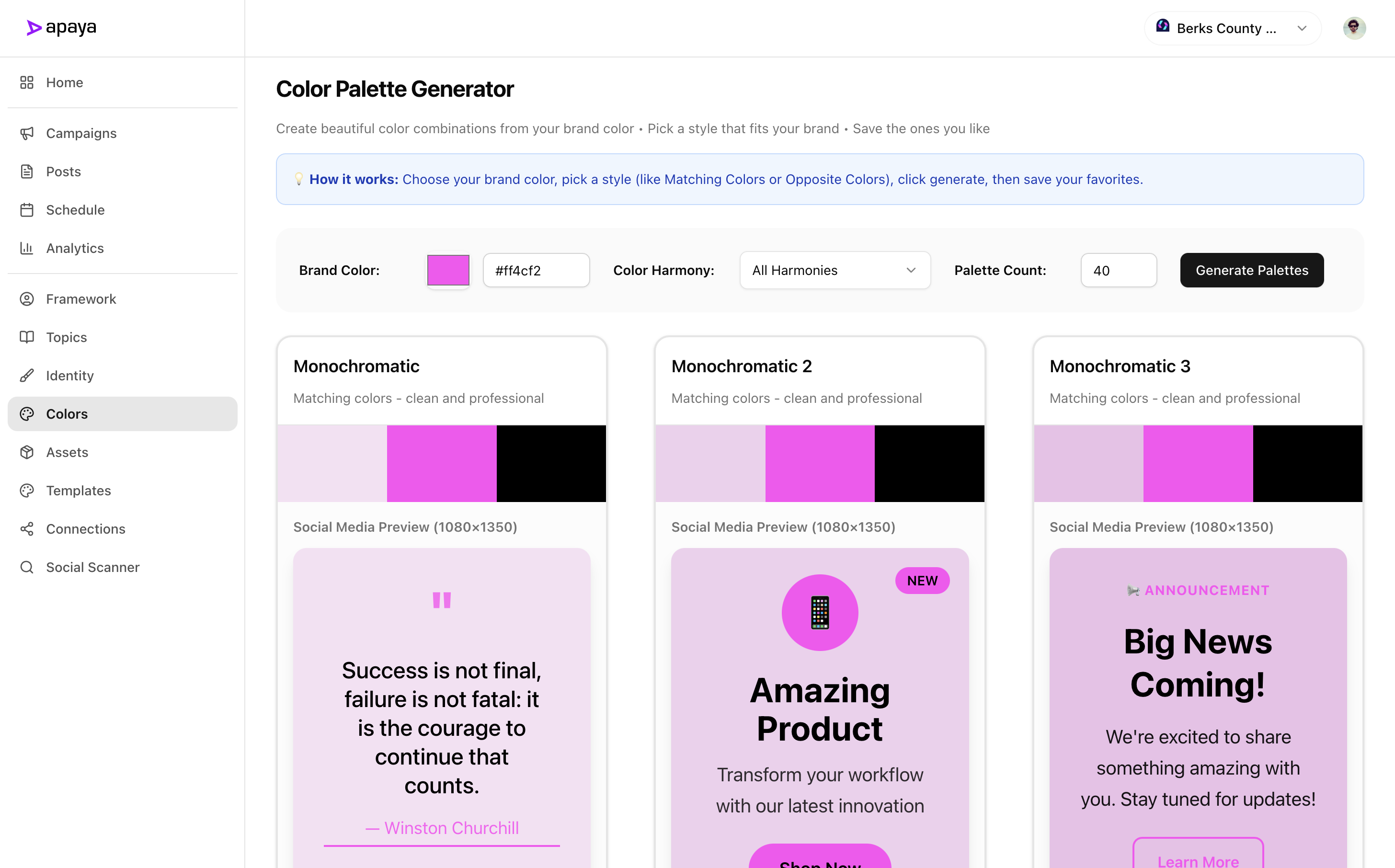Image resolution: width=1395 pixels, height=868 pixels.
Task: Click Learn More in announcement preview
Action: tap(1198, 858)
